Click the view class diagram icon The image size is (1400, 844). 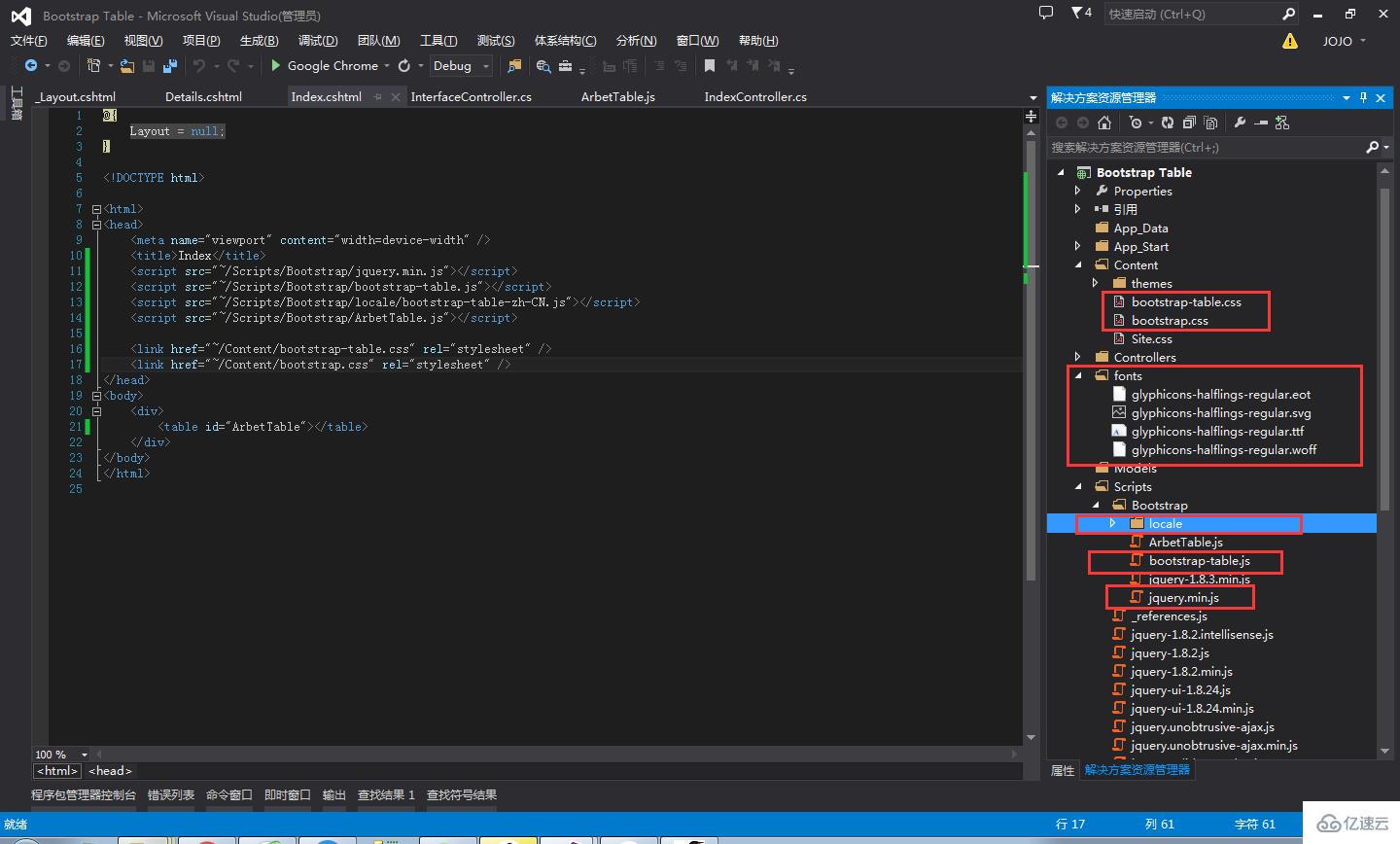point(1282,123)
